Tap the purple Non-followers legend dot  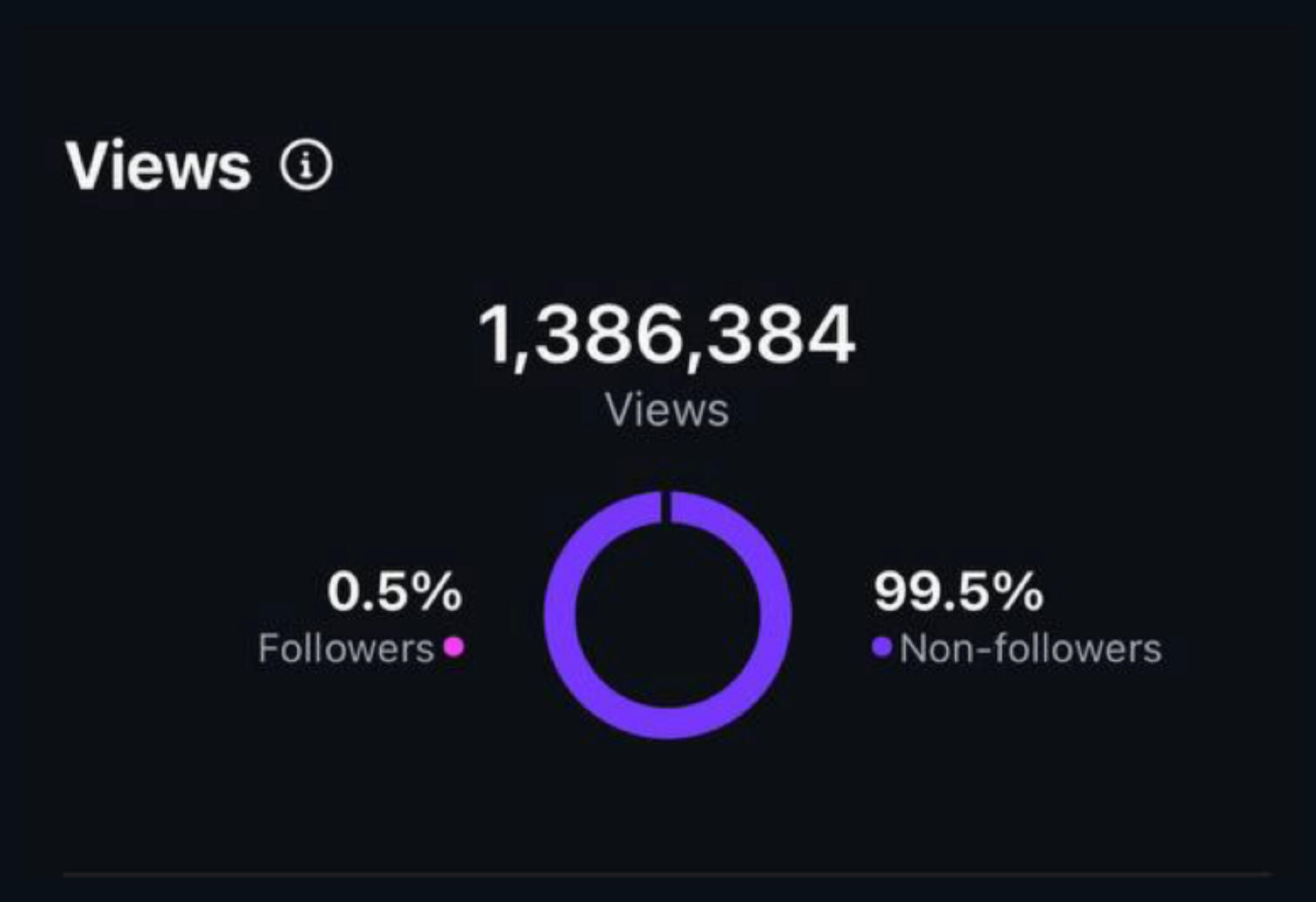[882, 647]
